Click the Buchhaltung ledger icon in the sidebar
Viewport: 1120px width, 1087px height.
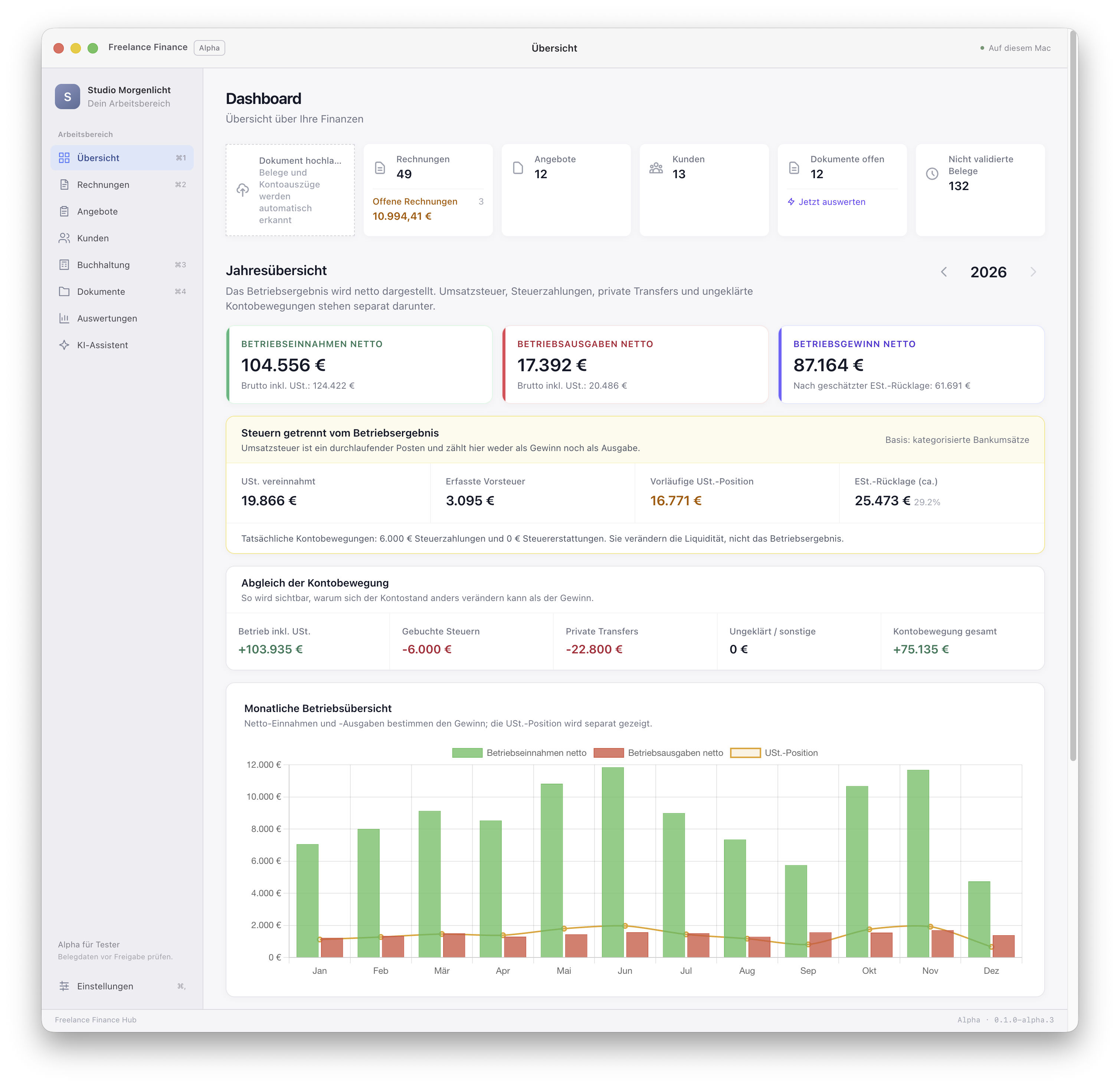pyautogui.click(x=64, y=265)
